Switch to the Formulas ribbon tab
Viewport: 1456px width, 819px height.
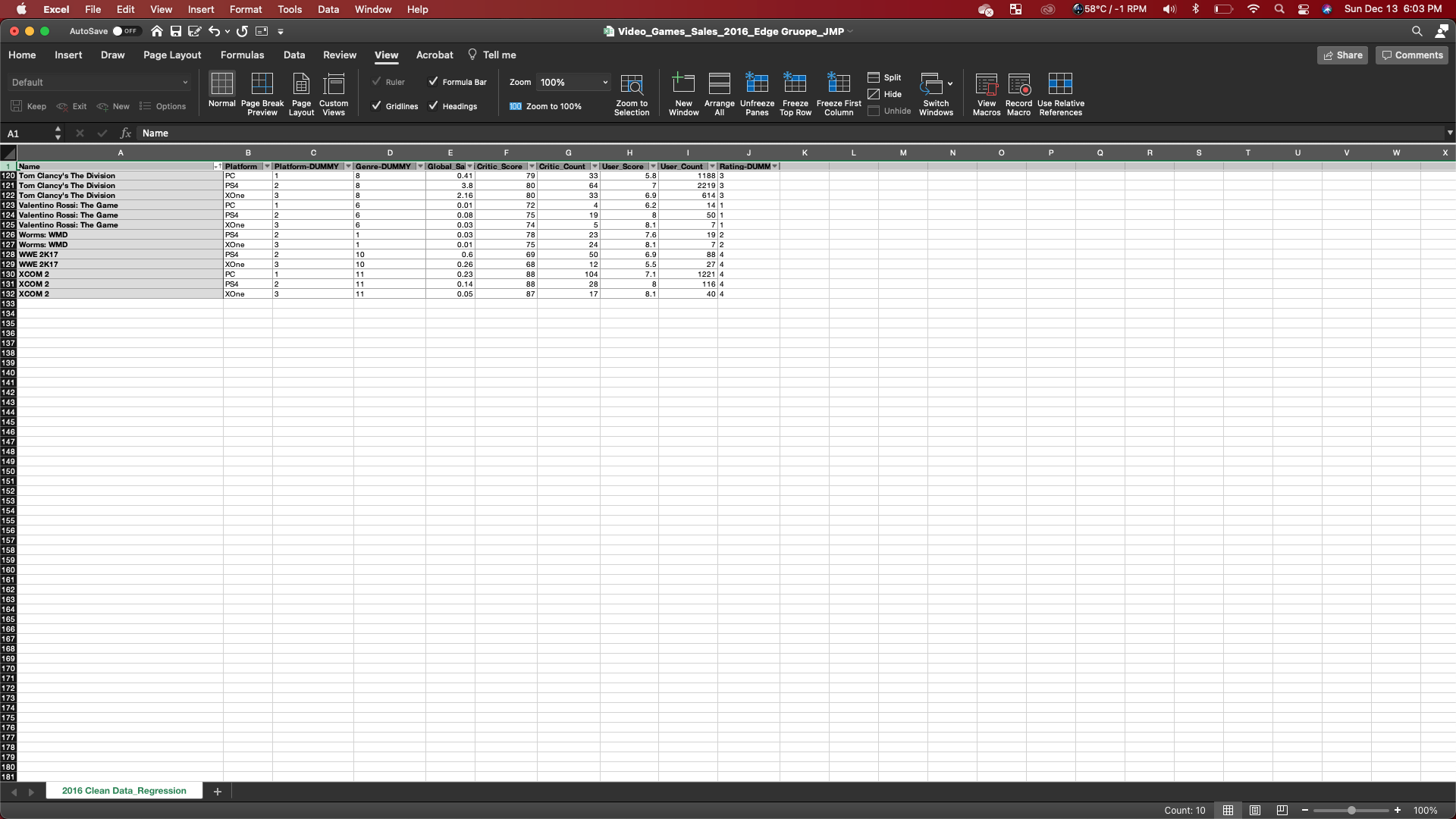242,55
